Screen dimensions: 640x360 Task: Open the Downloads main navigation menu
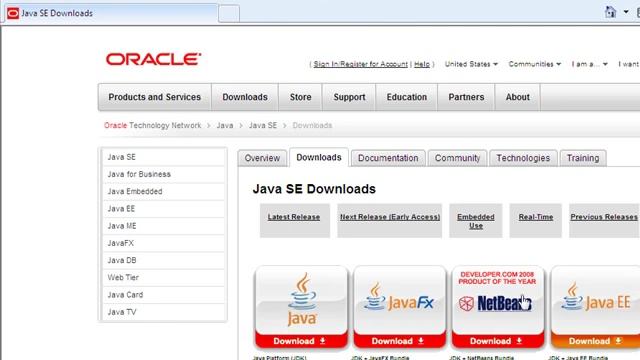245,97
